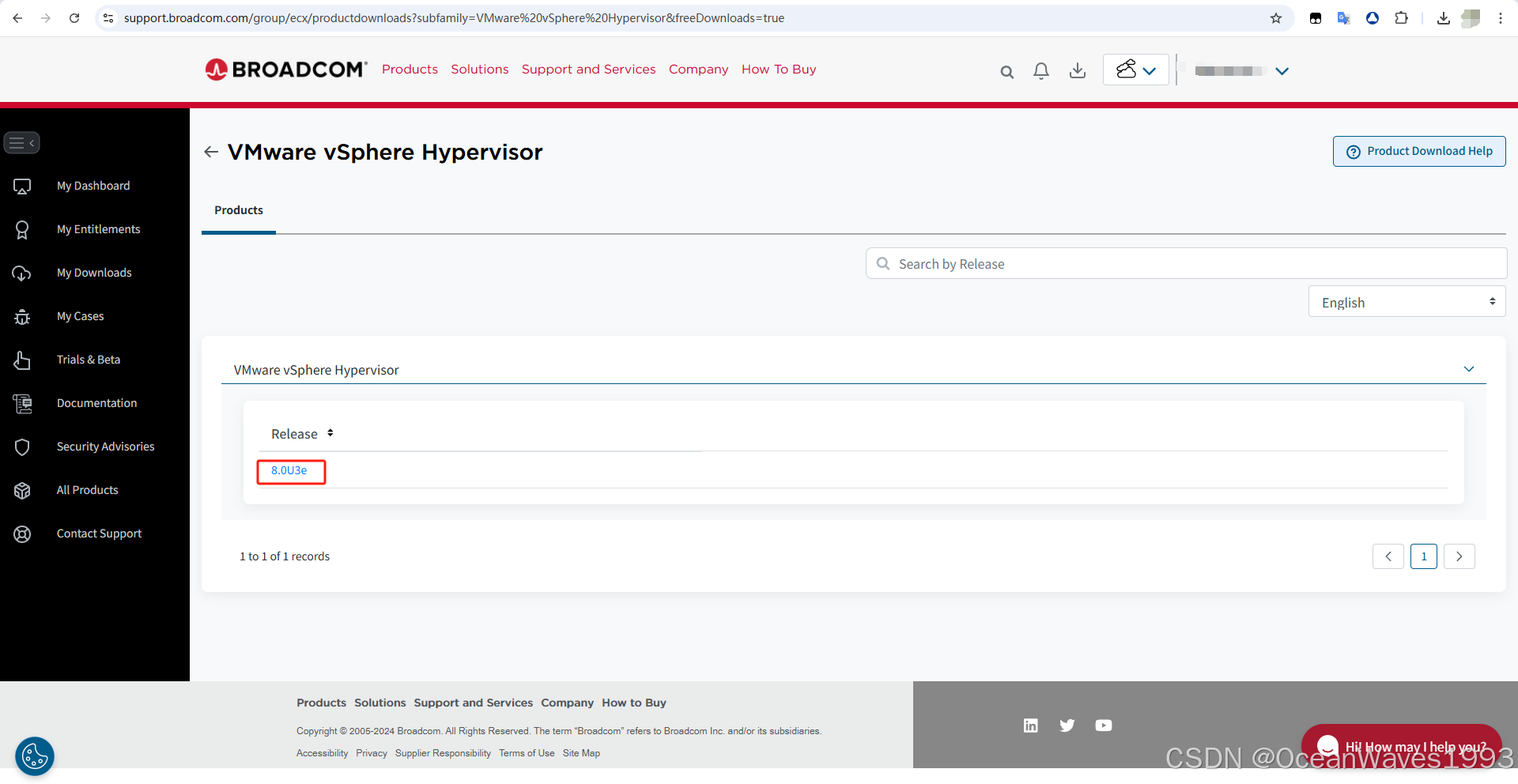Viewport: 1518px width, 784px height.
Task: Open notifications bell icon
Action: coord(1041,71)
